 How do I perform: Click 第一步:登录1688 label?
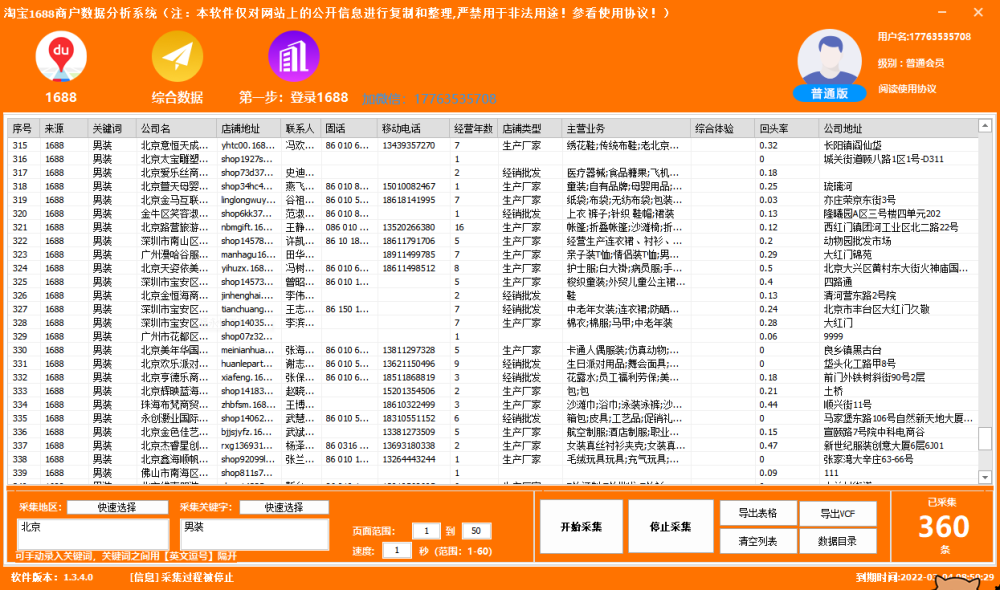coord(293,98)
